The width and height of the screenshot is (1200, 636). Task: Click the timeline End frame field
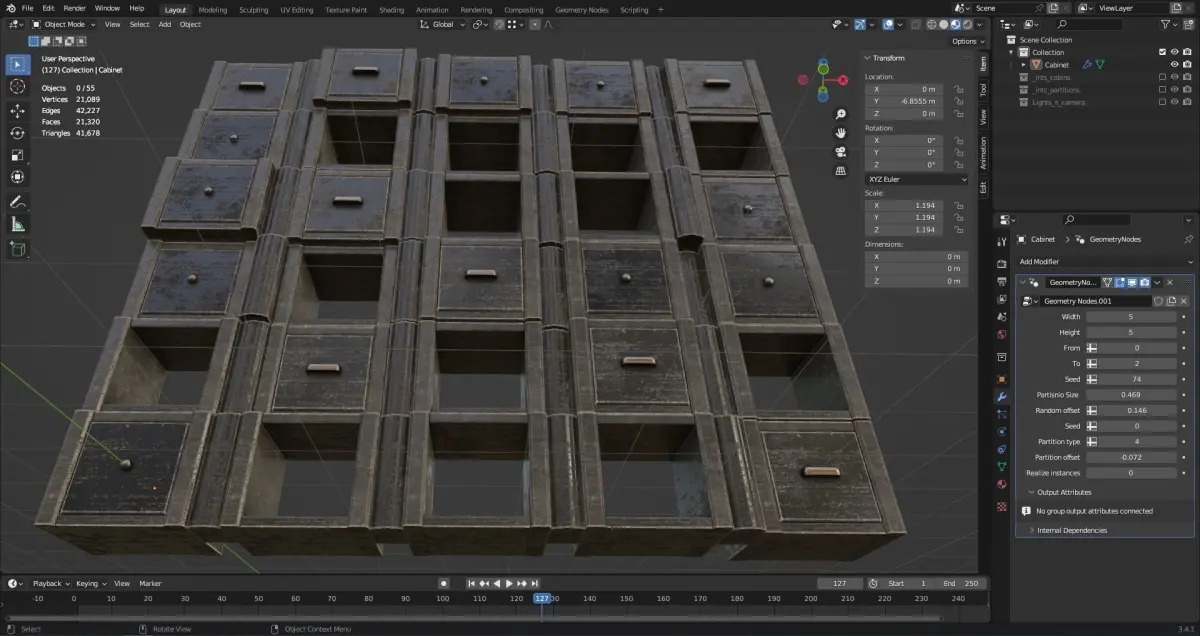click(x=962, y=583)
